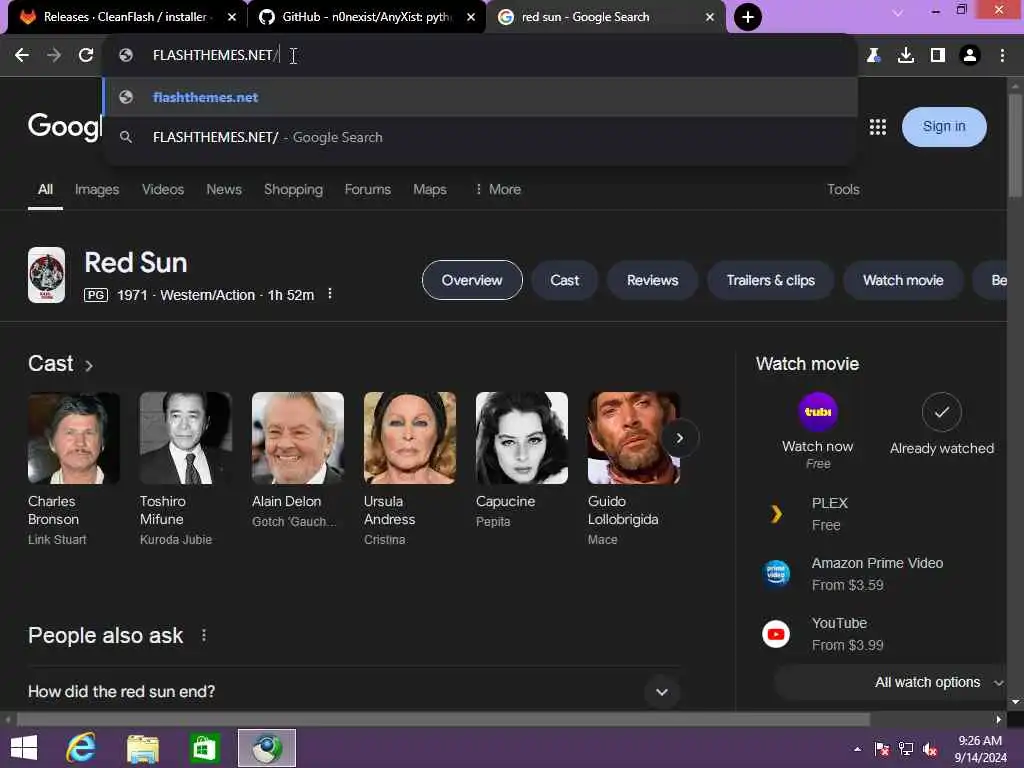Screen dimensions: 1024x768
Task: Click the muted volume tray icon
Action: [930, 749]
